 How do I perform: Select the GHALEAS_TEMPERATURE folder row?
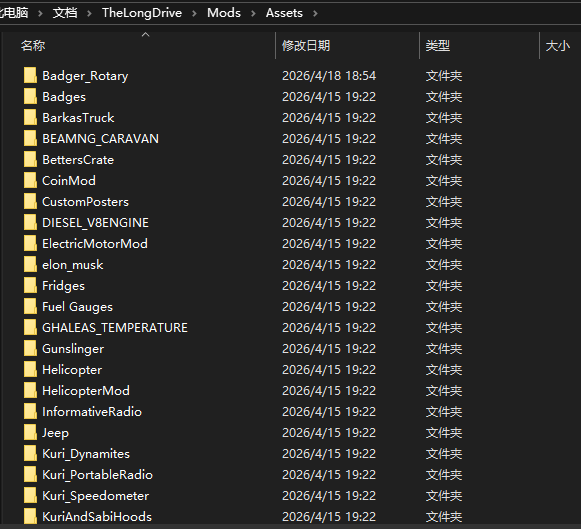coord(290,327)
